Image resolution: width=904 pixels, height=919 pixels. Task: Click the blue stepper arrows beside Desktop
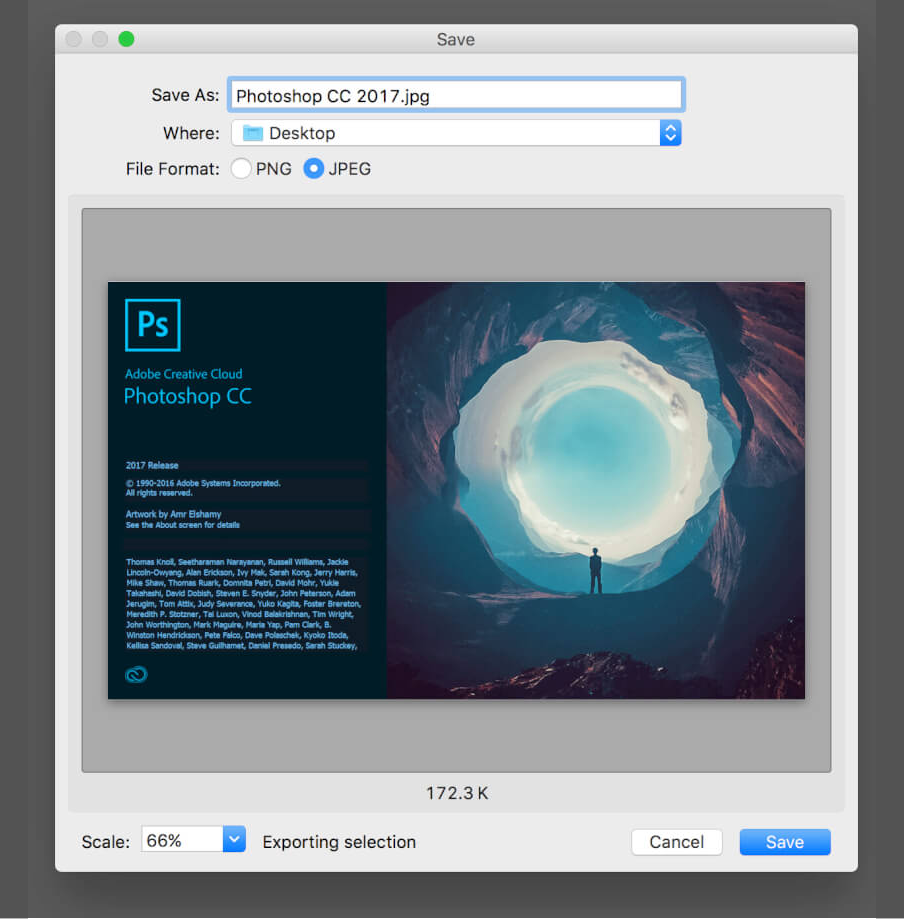670,133
